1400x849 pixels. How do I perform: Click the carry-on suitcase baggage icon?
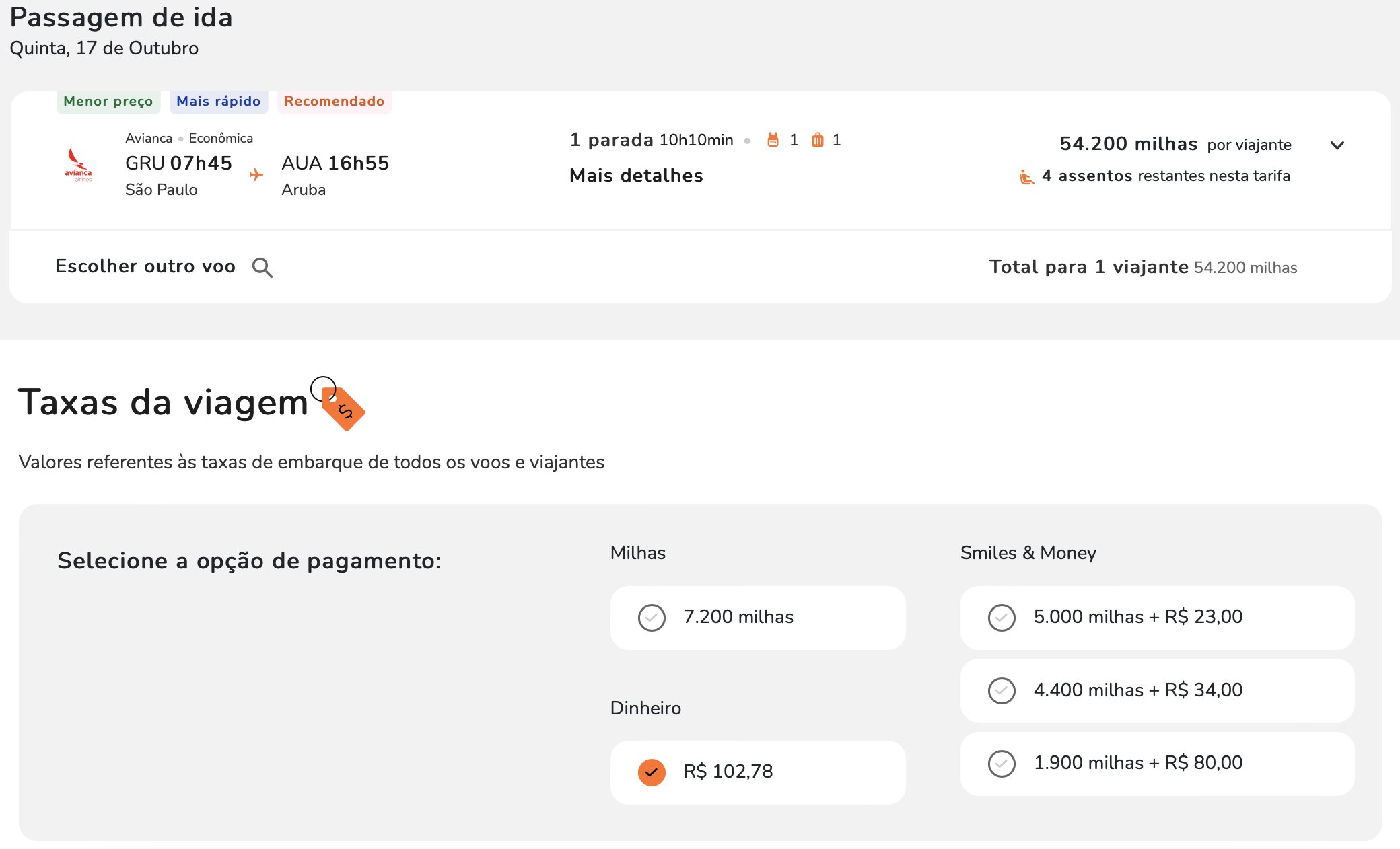[x=817, y=140]
